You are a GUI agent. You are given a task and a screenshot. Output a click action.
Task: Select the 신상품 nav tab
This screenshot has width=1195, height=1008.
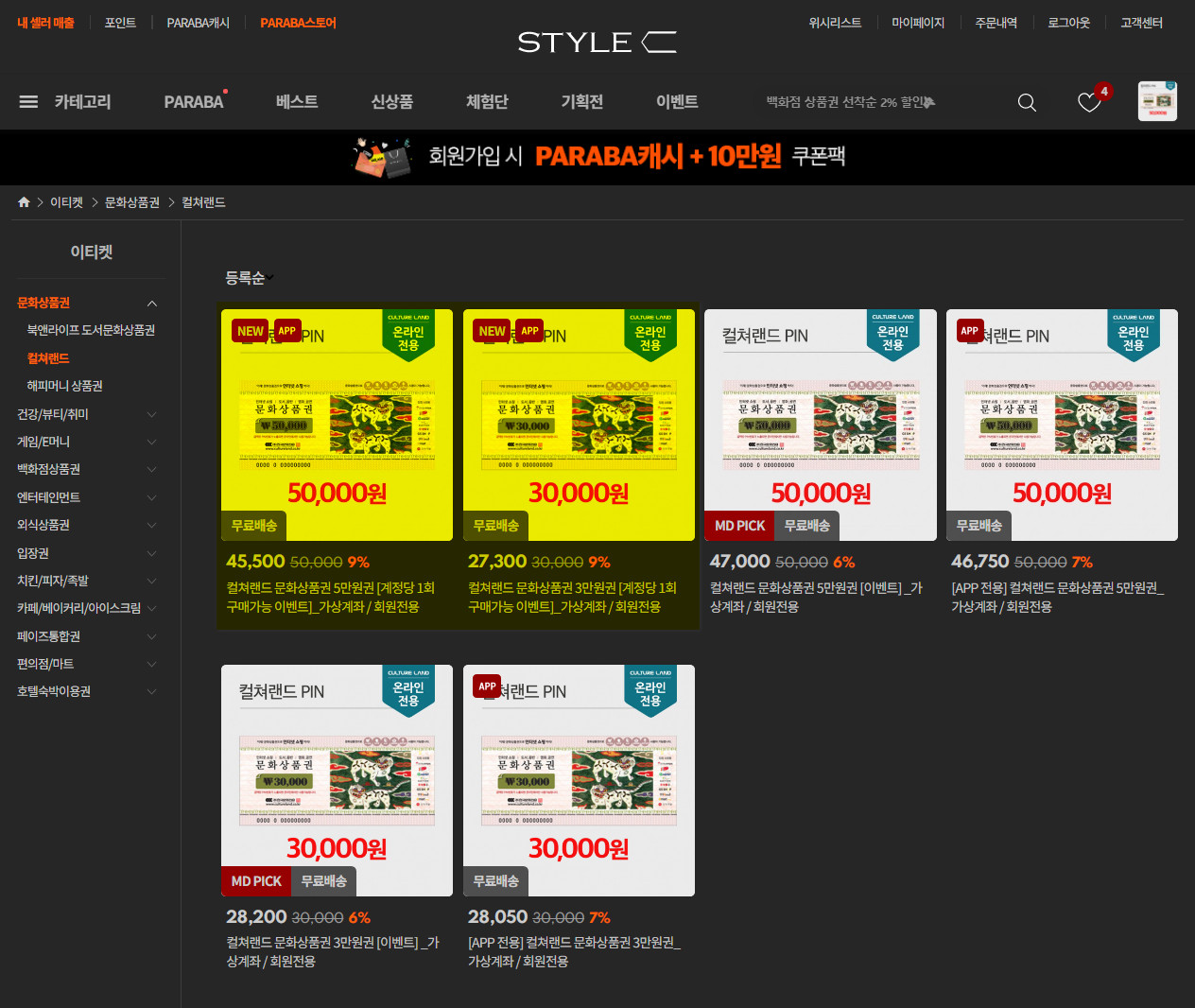tap(391, 101)
